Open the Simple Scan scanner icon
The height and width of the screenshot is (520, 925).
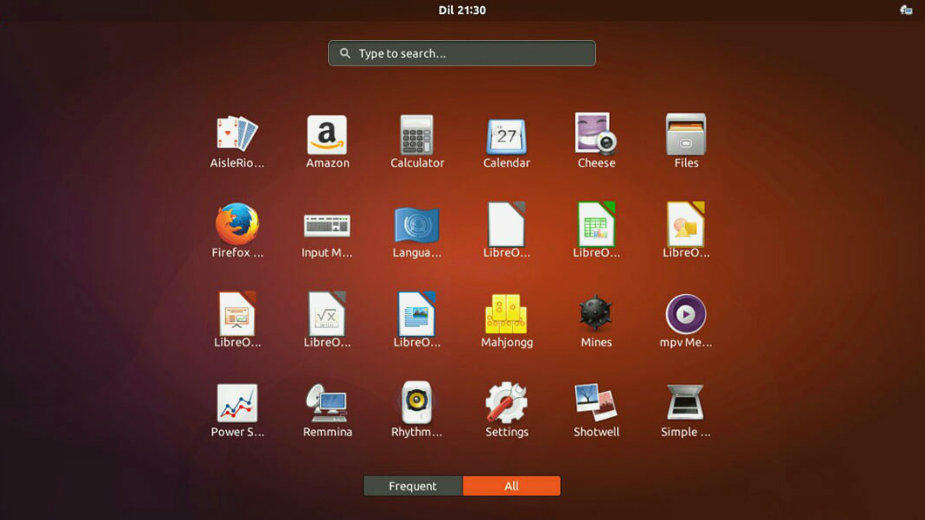[685, 403]
